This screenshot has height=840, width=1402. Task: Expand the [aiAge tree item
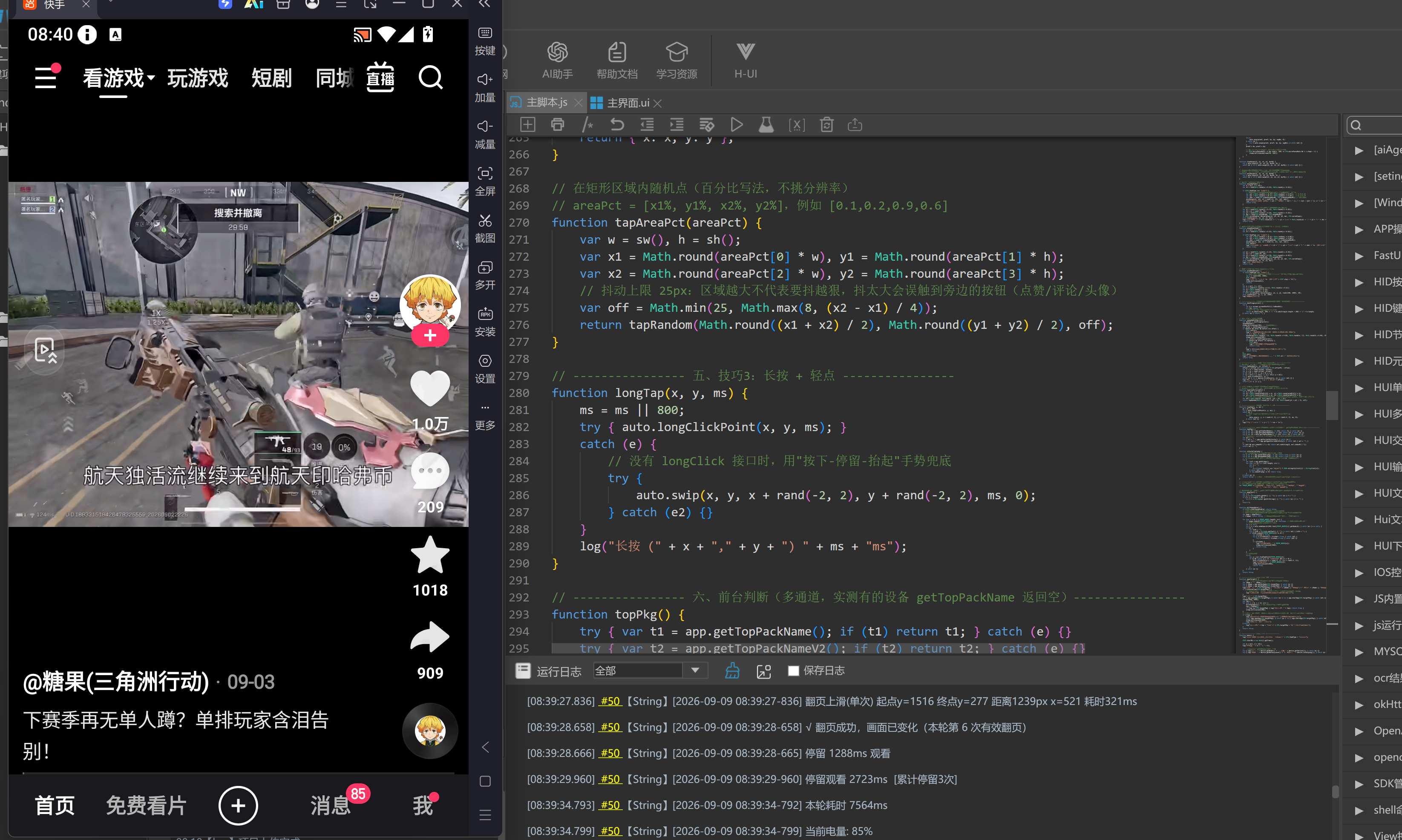(1359, 150)
